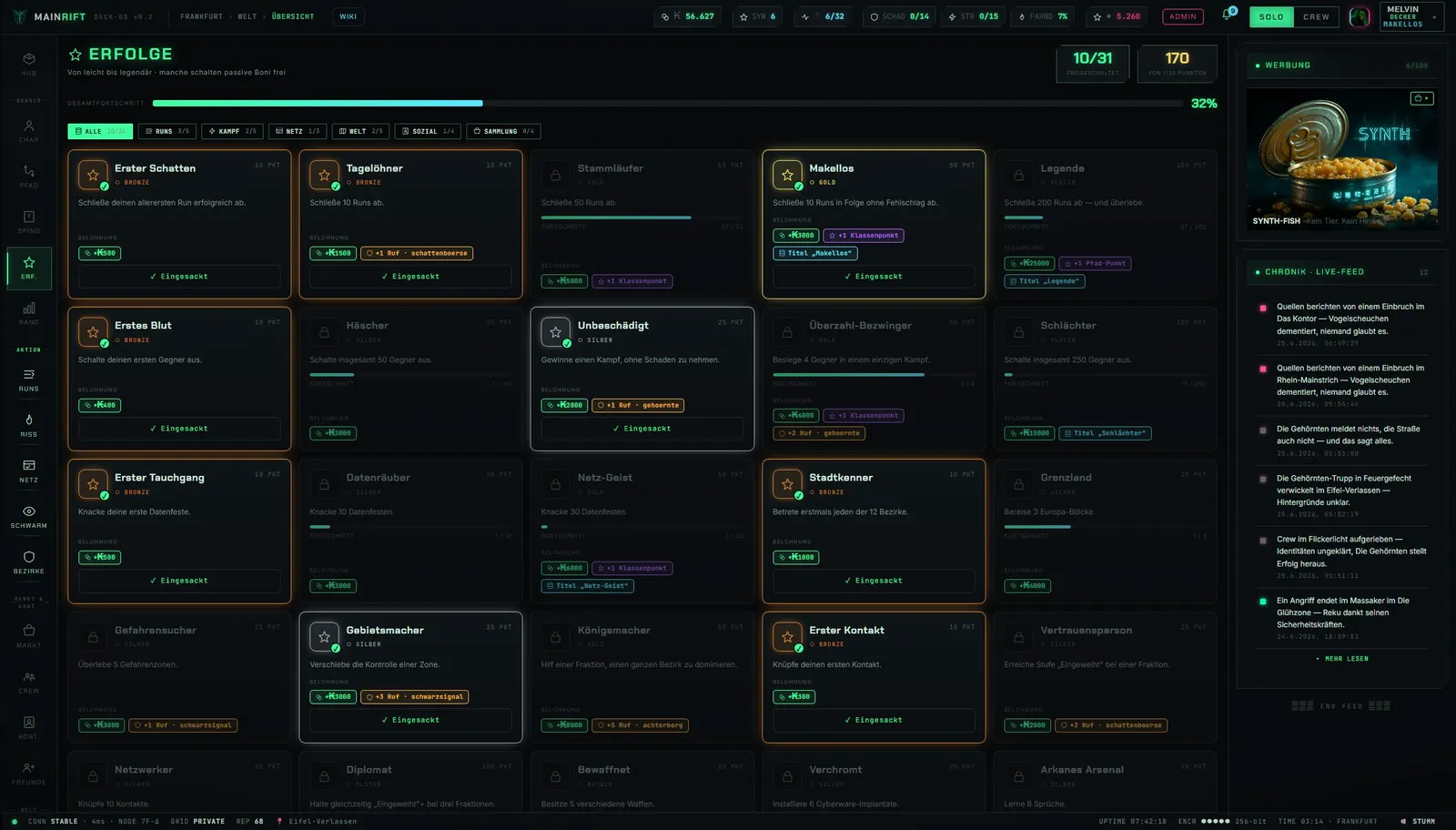Select the KAMPF filter tab

coord(232,131)
